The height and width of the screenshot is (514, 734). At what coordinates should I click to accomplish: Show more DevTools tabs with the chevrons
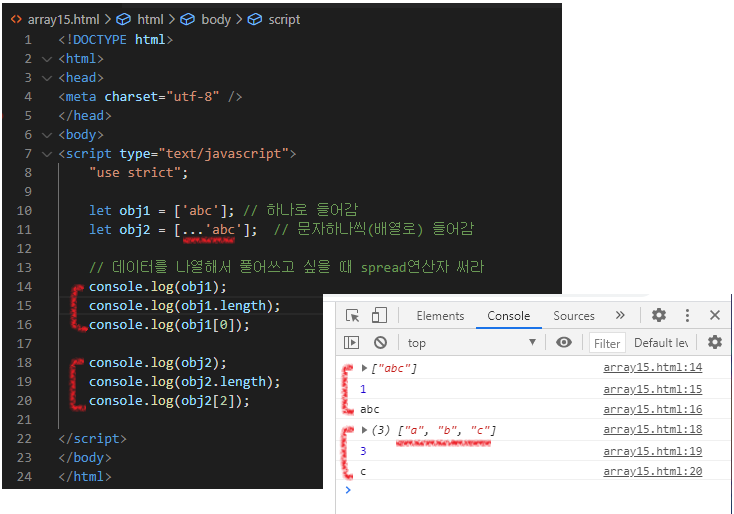pos(620,315)
